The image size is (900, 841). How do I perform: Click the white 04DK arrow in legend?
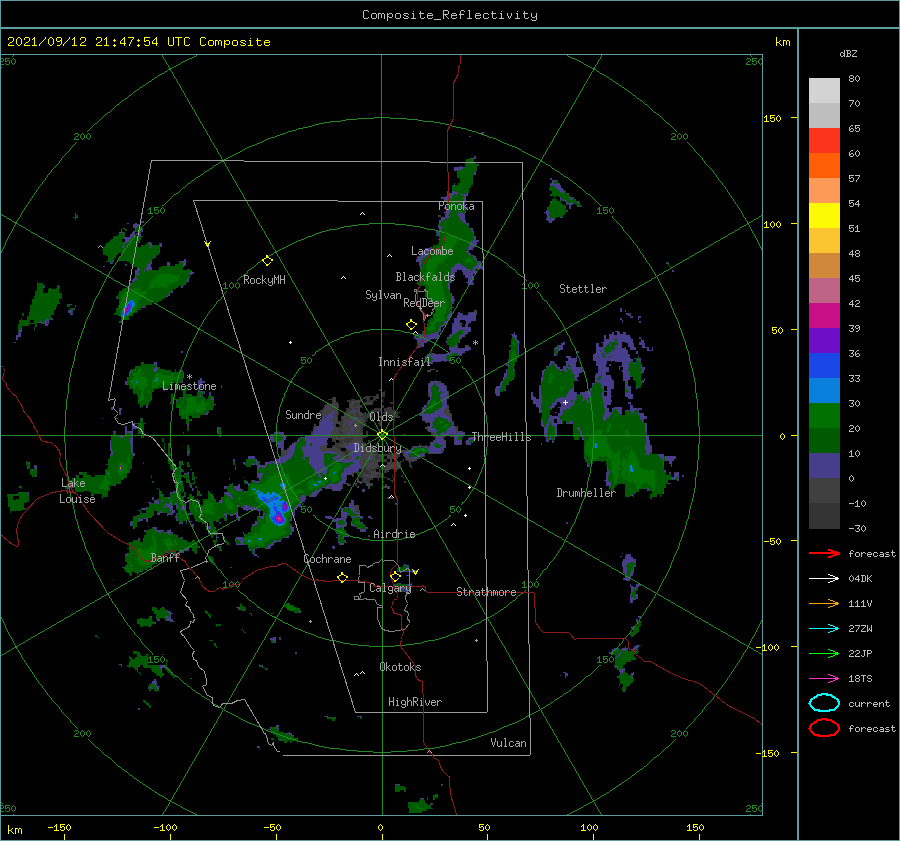pyautogui.click(x=824, y=579)
